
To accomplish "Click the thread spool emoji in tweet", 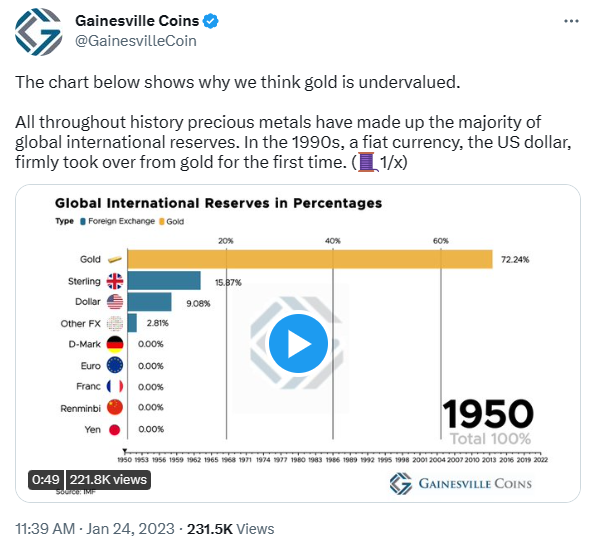I will (x=367, y=162).
